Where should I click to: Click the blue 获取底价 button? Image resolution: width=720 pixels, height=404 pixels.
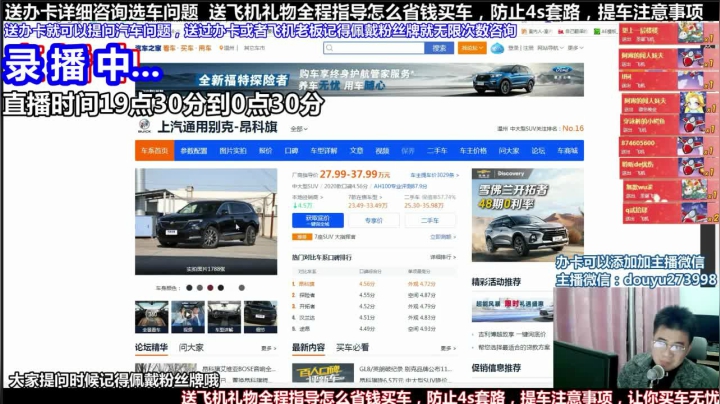click(318, 220)
